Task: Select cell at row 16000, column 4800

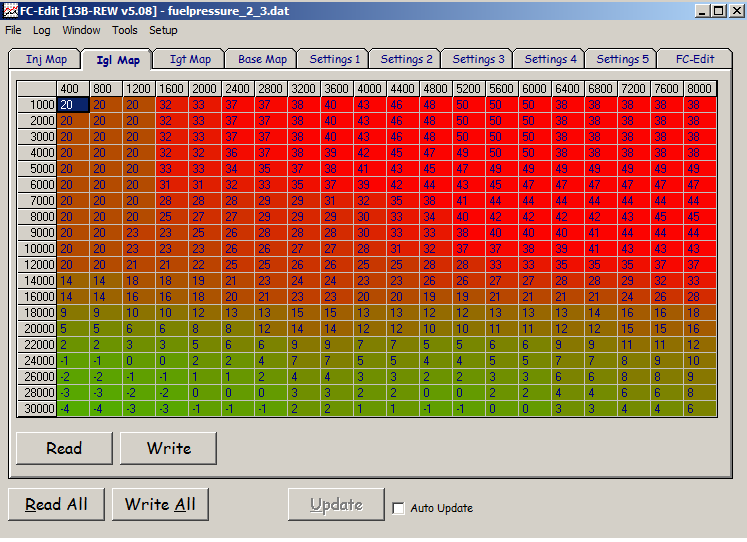Action: 436,297
